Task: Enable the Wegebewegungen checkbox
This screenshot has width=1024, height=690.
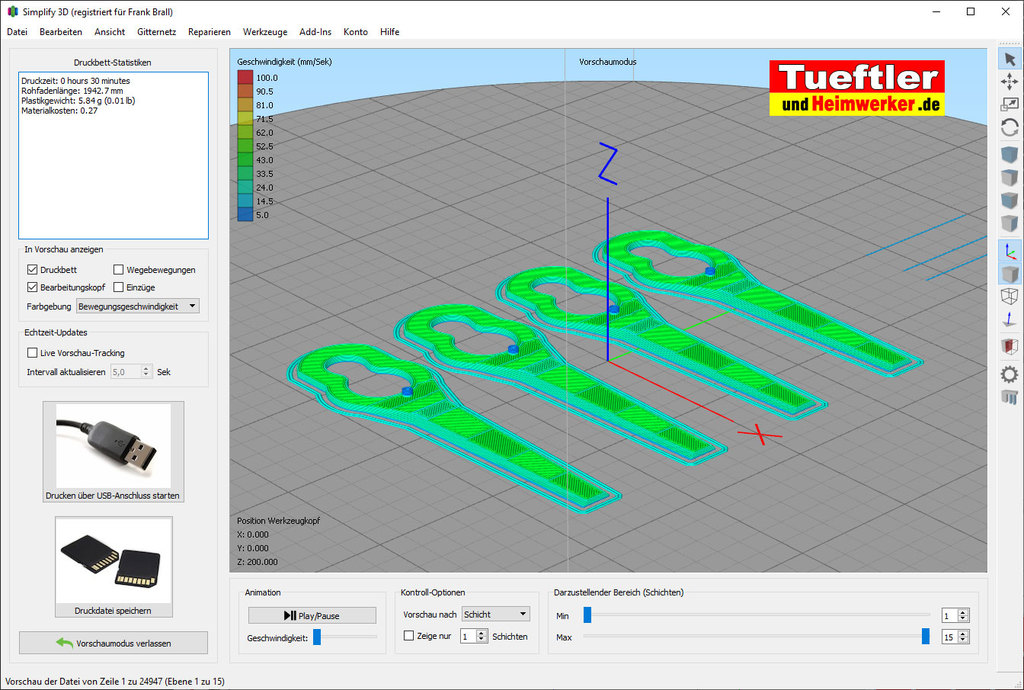Action: [119, 270]
